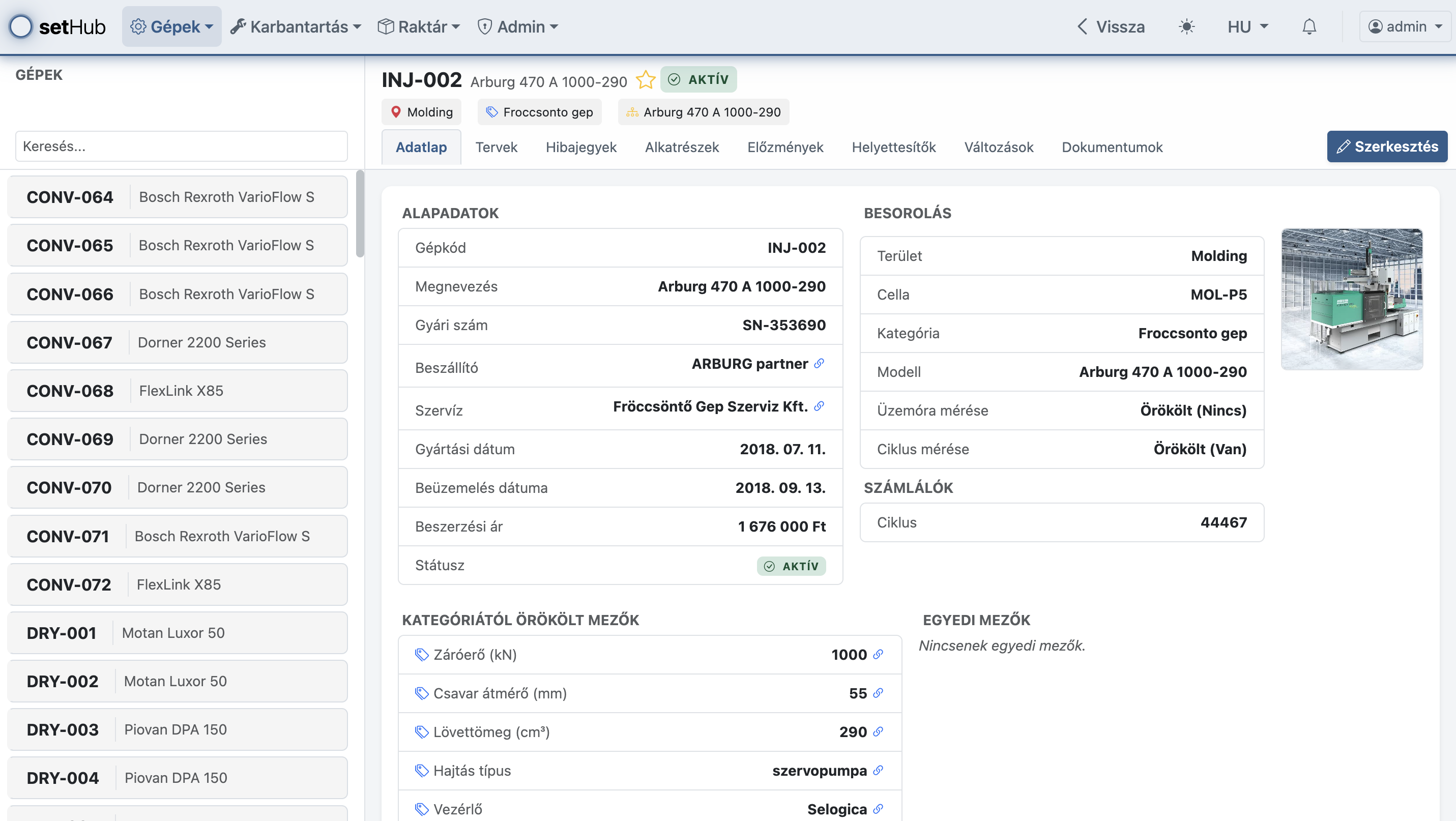Go back with the Vissza button
The image size is (1456, 821).
tap(1111, 26)
